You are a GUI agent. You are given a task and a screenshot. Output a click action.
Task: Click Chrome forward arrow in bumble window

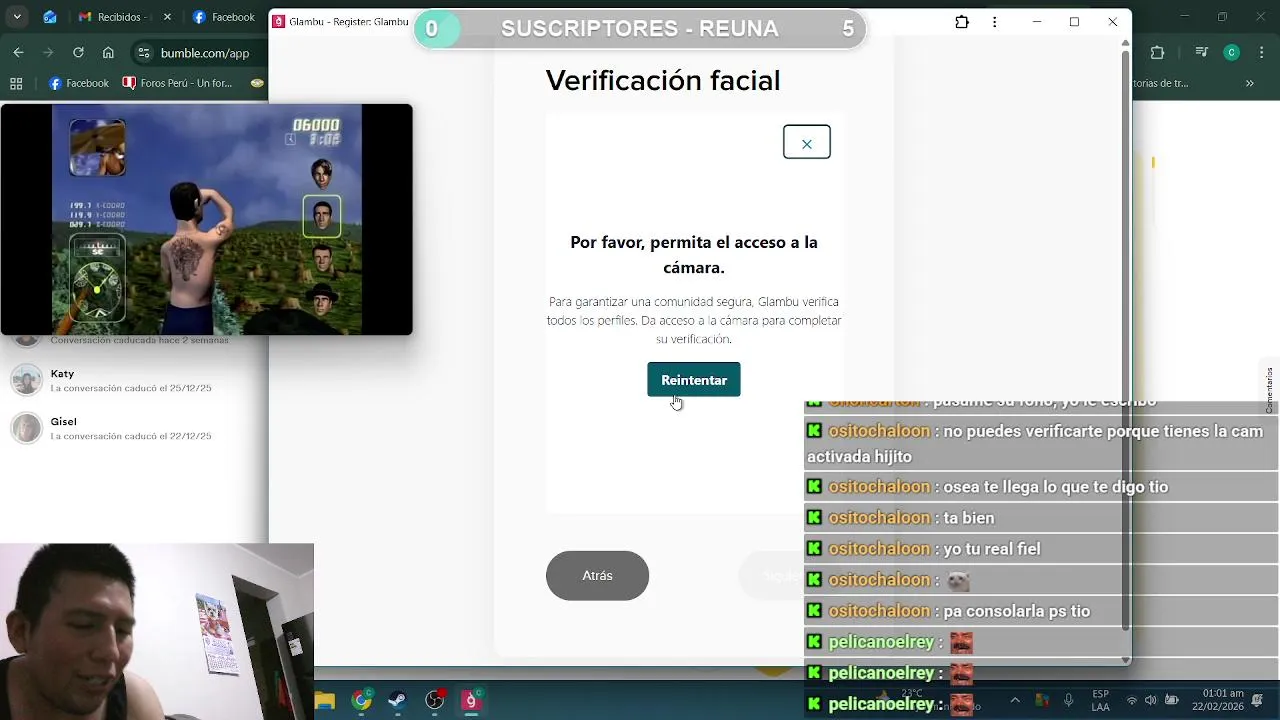(48, 53)
